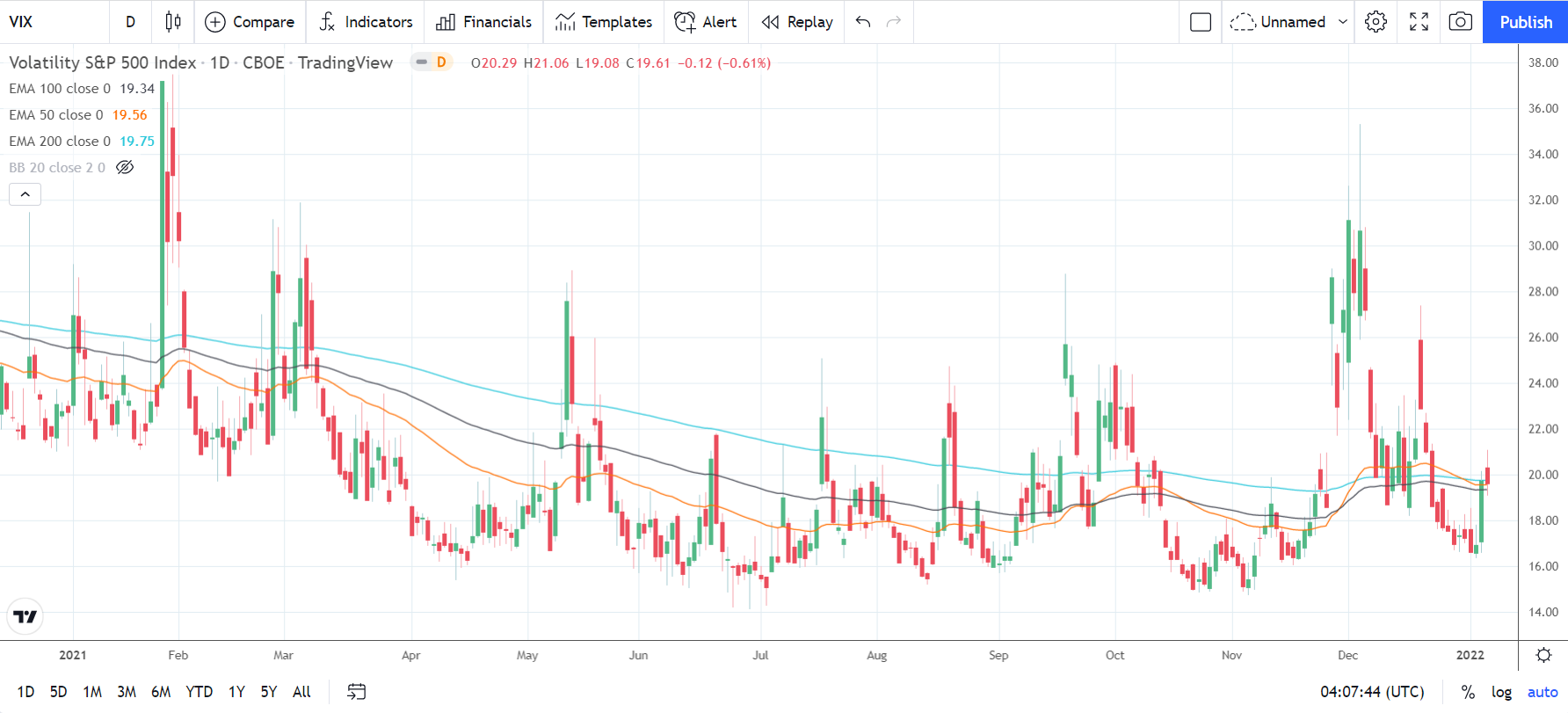
Task: Open indicator Templates
Action: click(604, 22)
